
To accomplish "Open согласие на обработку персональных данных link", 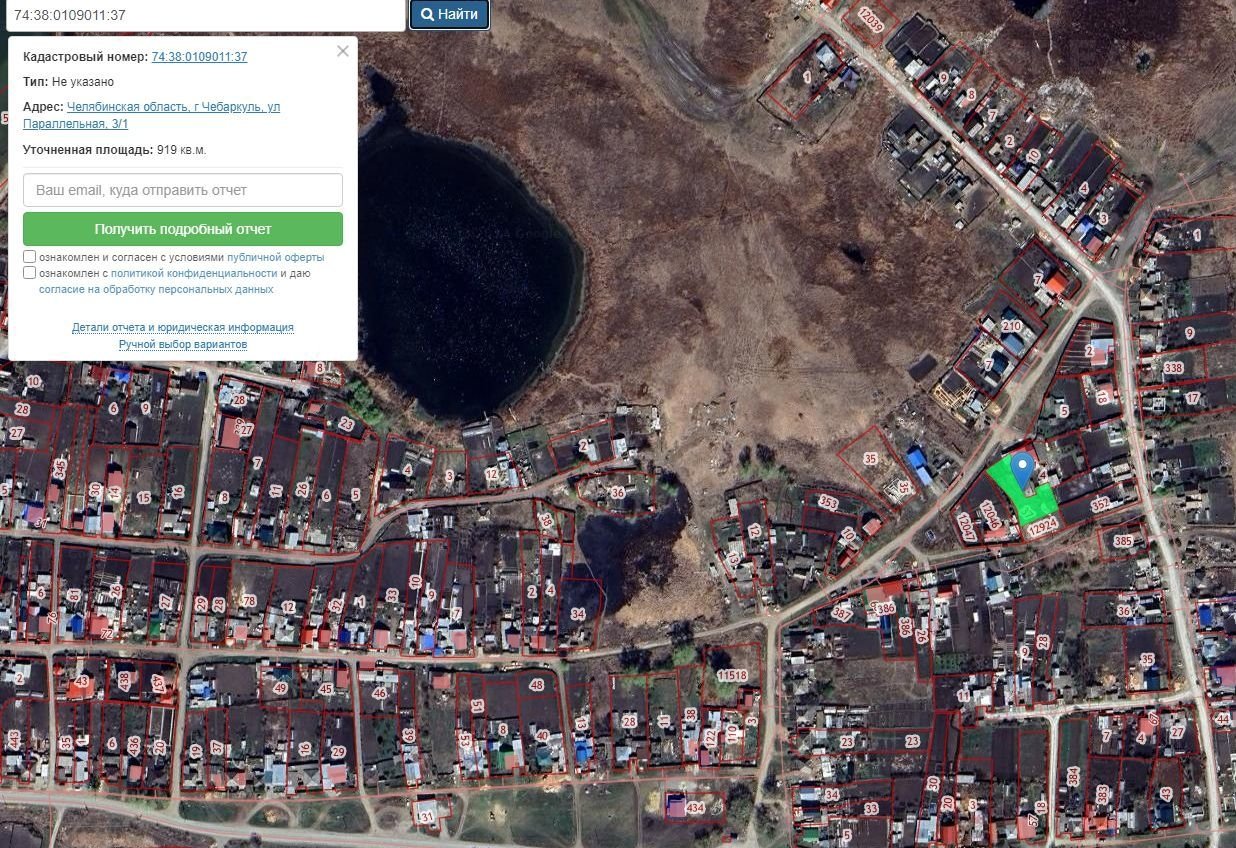I will pos(156,289).
